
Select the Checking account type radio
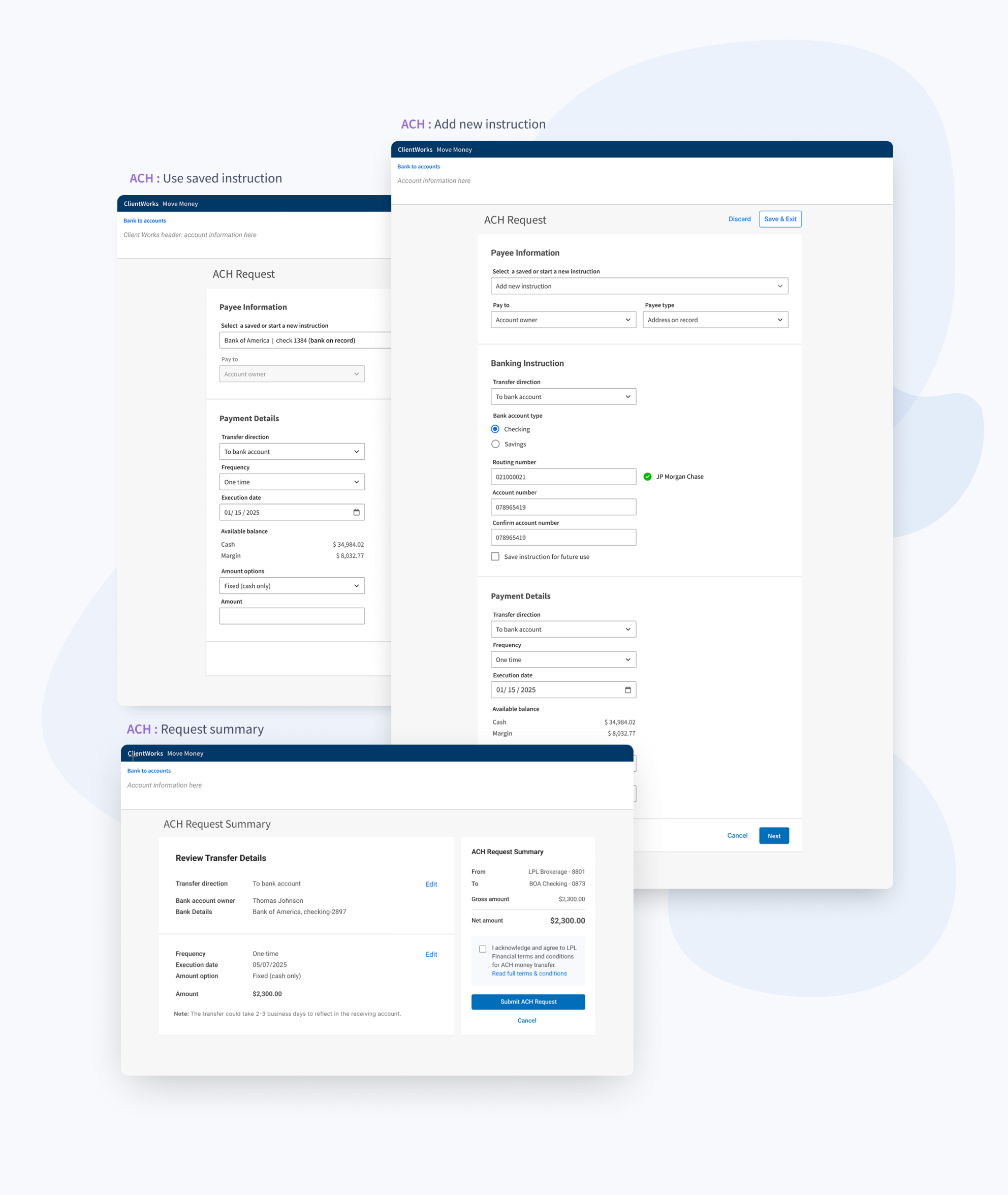pos(495,429)
